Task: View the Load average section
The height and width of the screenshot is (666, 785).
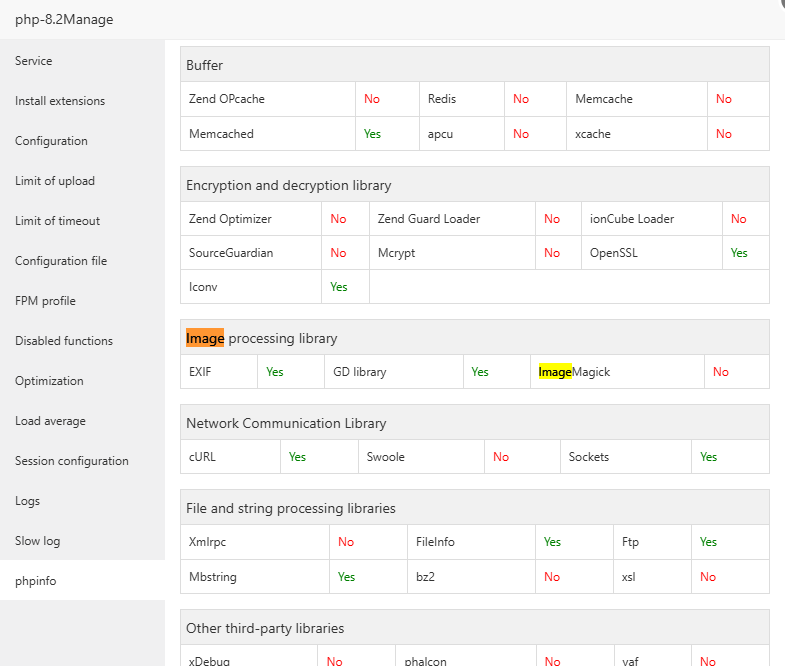Action: click(x=50, y=421)
